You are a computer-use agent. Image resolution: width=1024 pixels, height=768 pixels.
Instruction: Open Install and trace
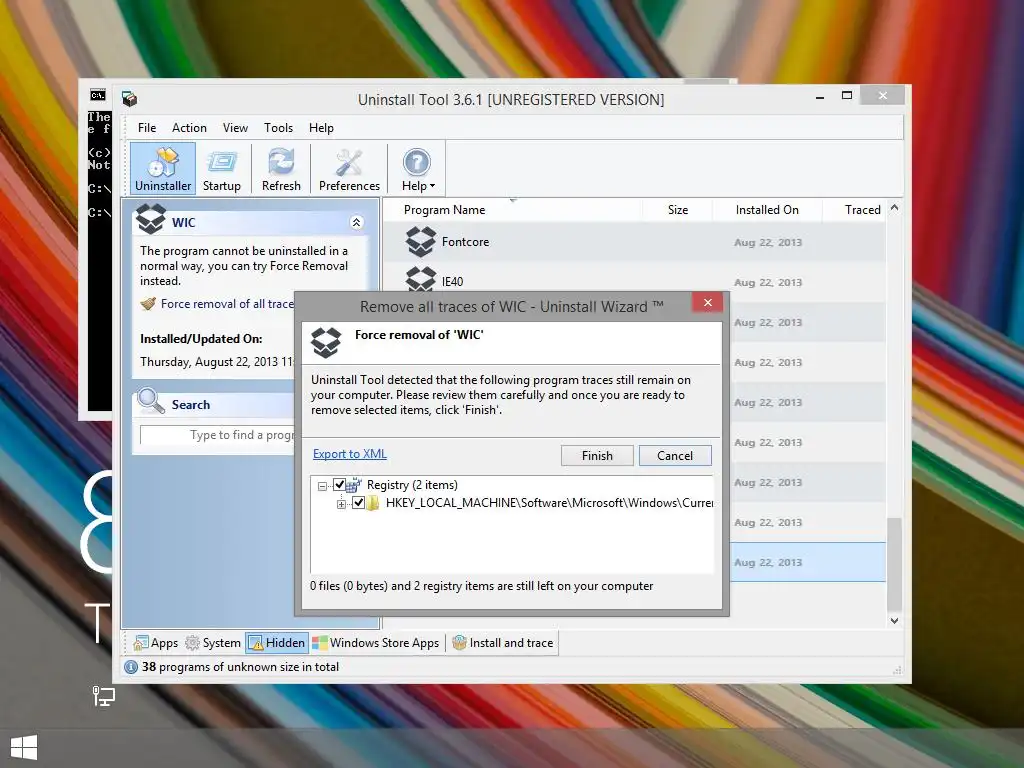tap(503, 643)
